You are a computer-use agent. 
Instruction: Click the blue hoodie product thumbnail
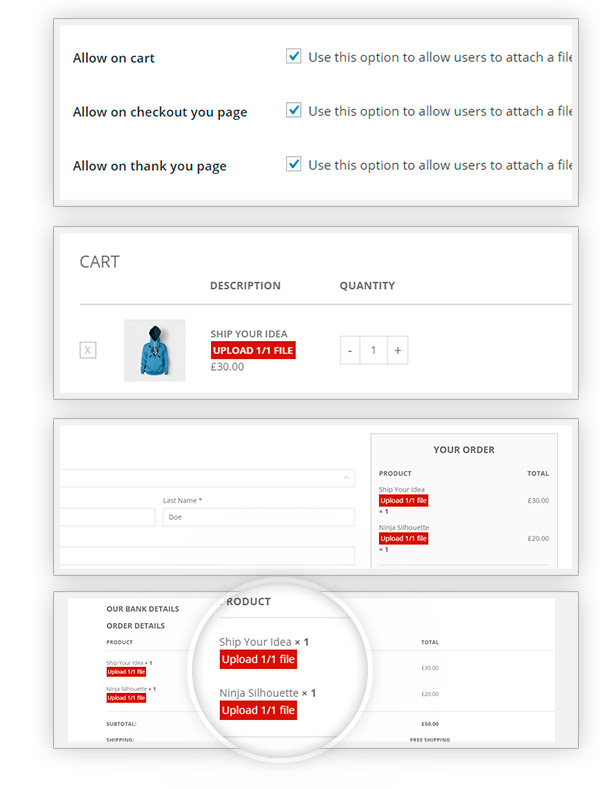(154, 350)
